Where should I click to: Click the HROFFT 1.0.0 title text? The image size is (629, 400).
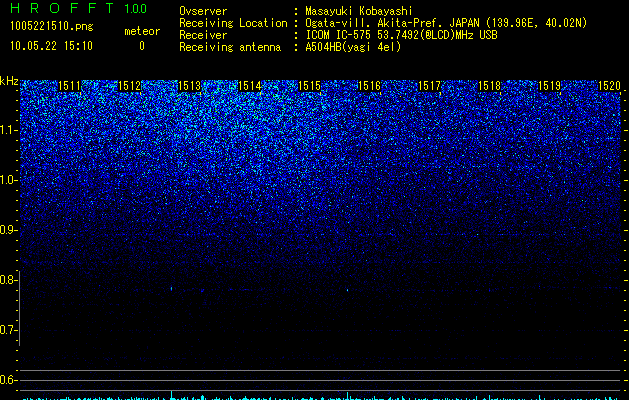point(78,8)
